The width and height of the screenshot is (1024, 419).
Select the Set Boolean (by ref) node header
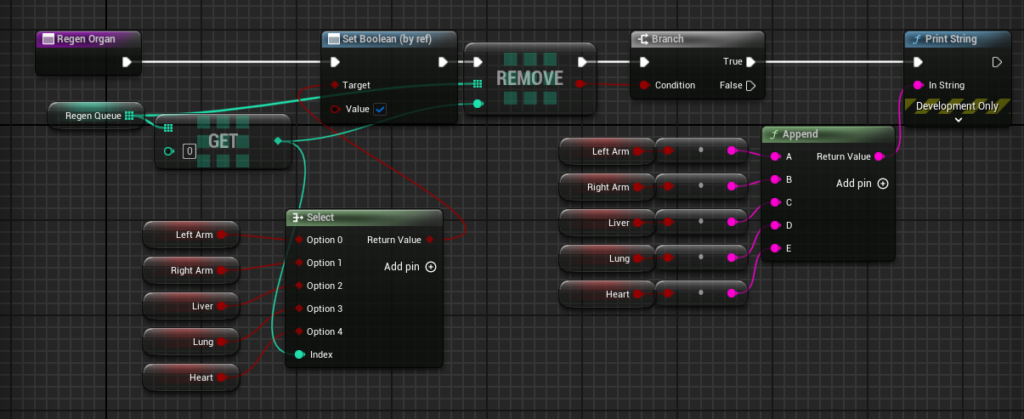(390, 39)
